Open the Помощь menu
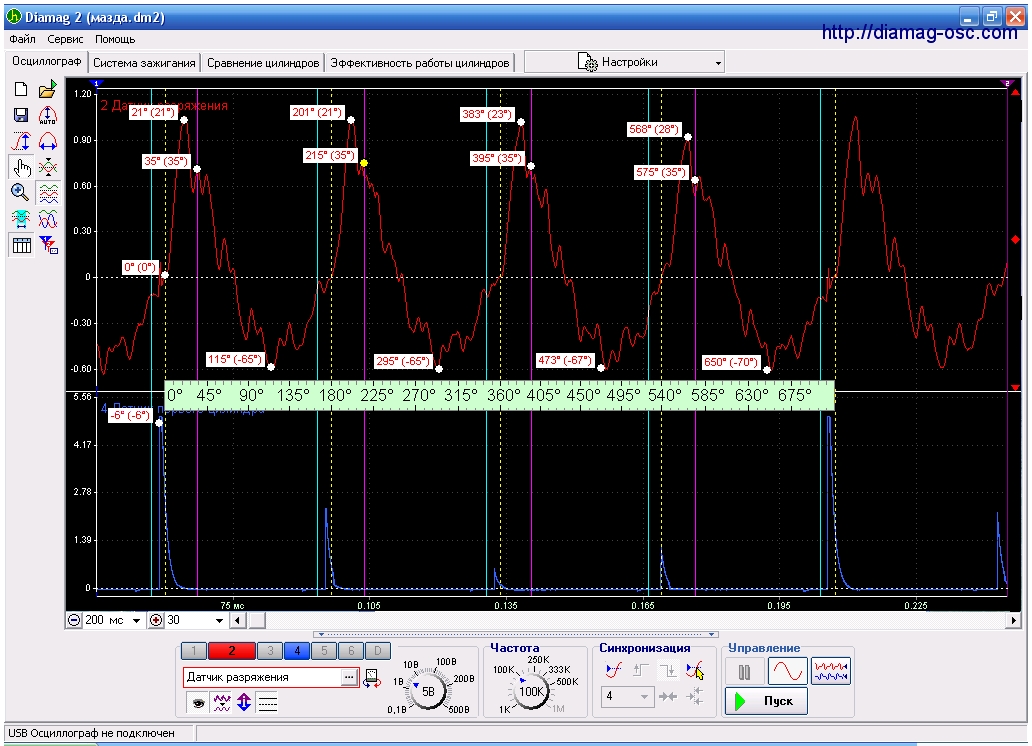 click(x=115, y=39)
